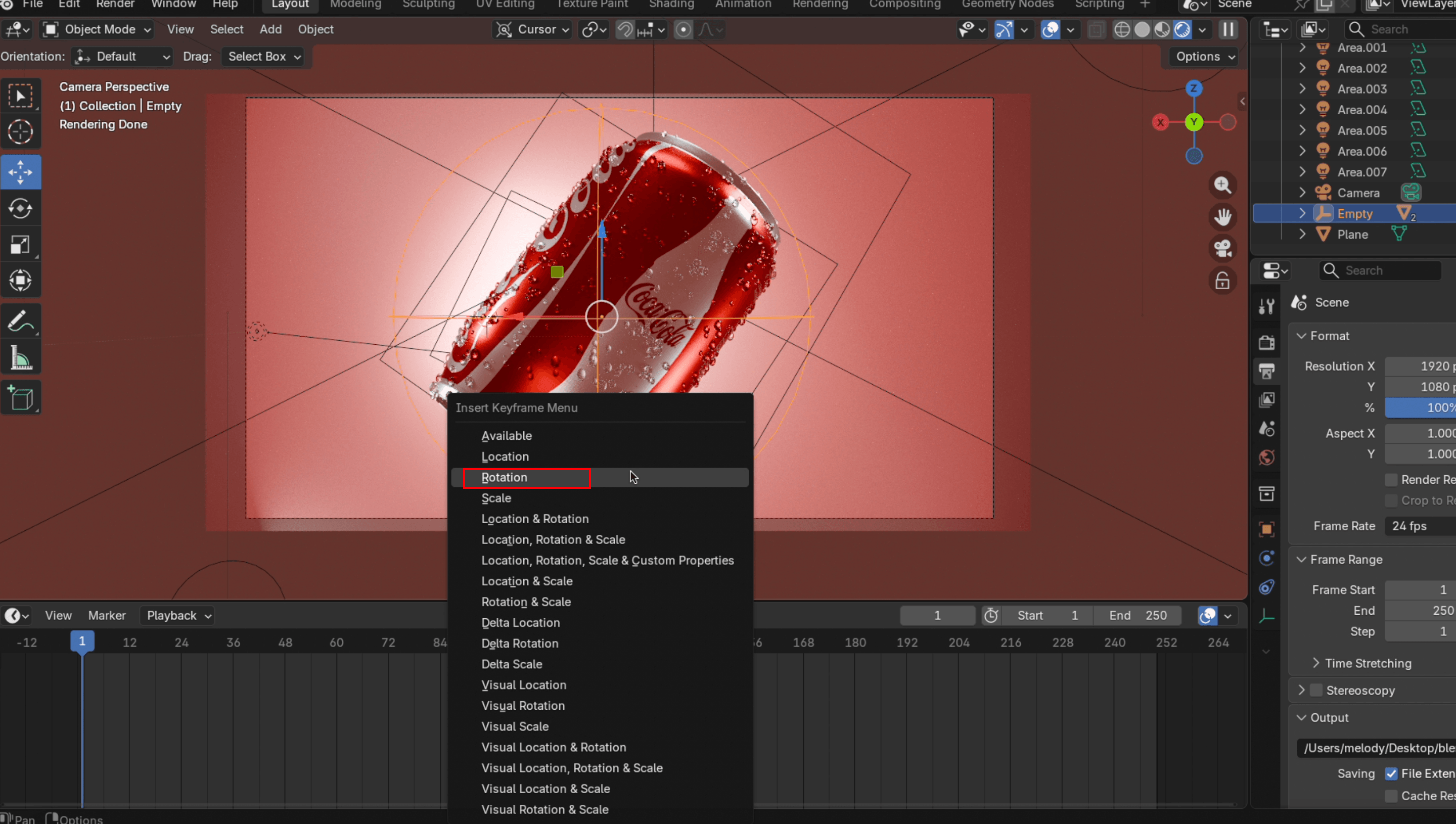Open the viewport Select menu
The height and width of the screenshot is (824, 1456).
pos(226,29)
